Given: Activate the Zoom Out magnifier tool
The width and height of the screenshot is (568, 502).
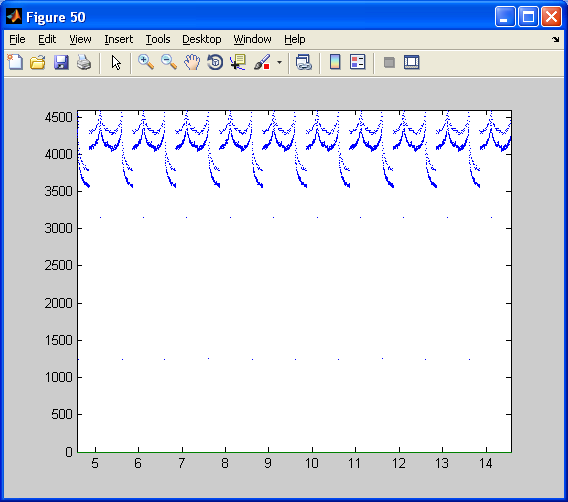Looking at the screenshot, I should click(x=169, y=62).
